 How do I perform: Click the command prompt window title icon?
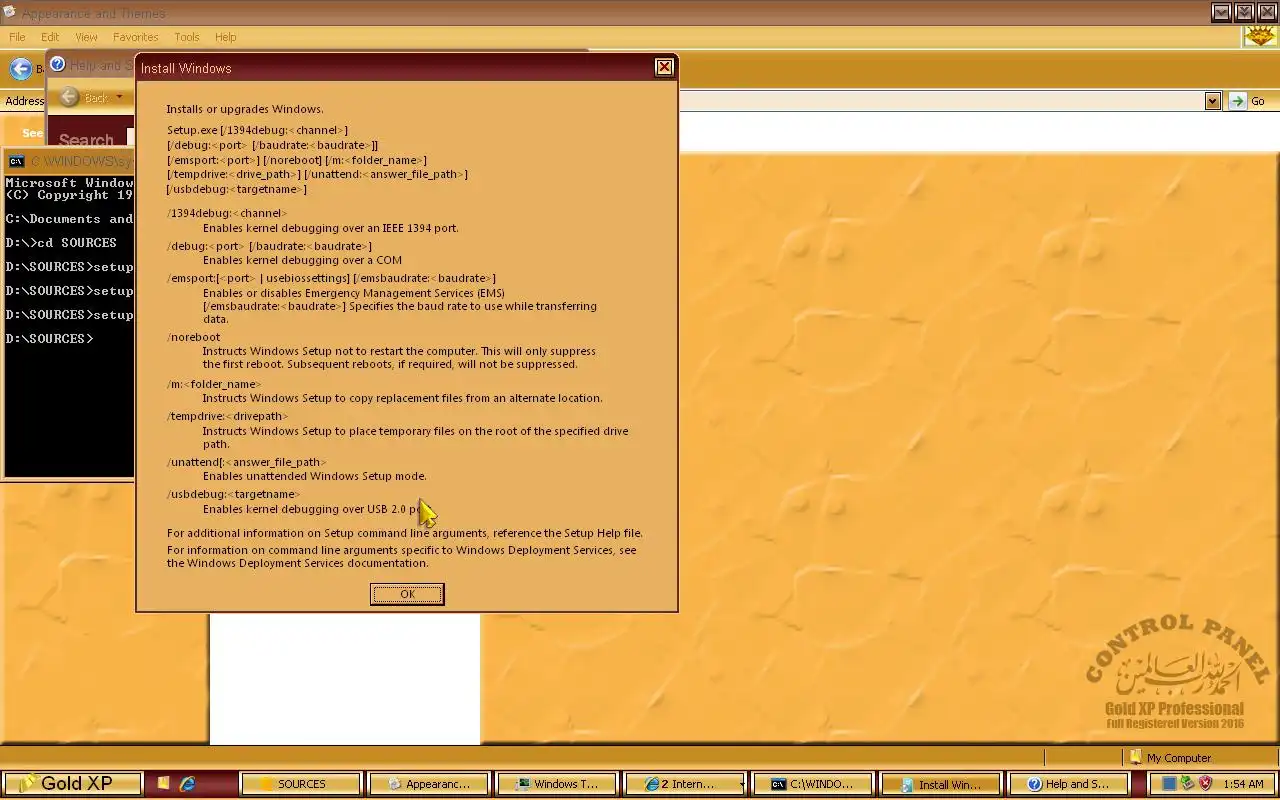point(17,161)
